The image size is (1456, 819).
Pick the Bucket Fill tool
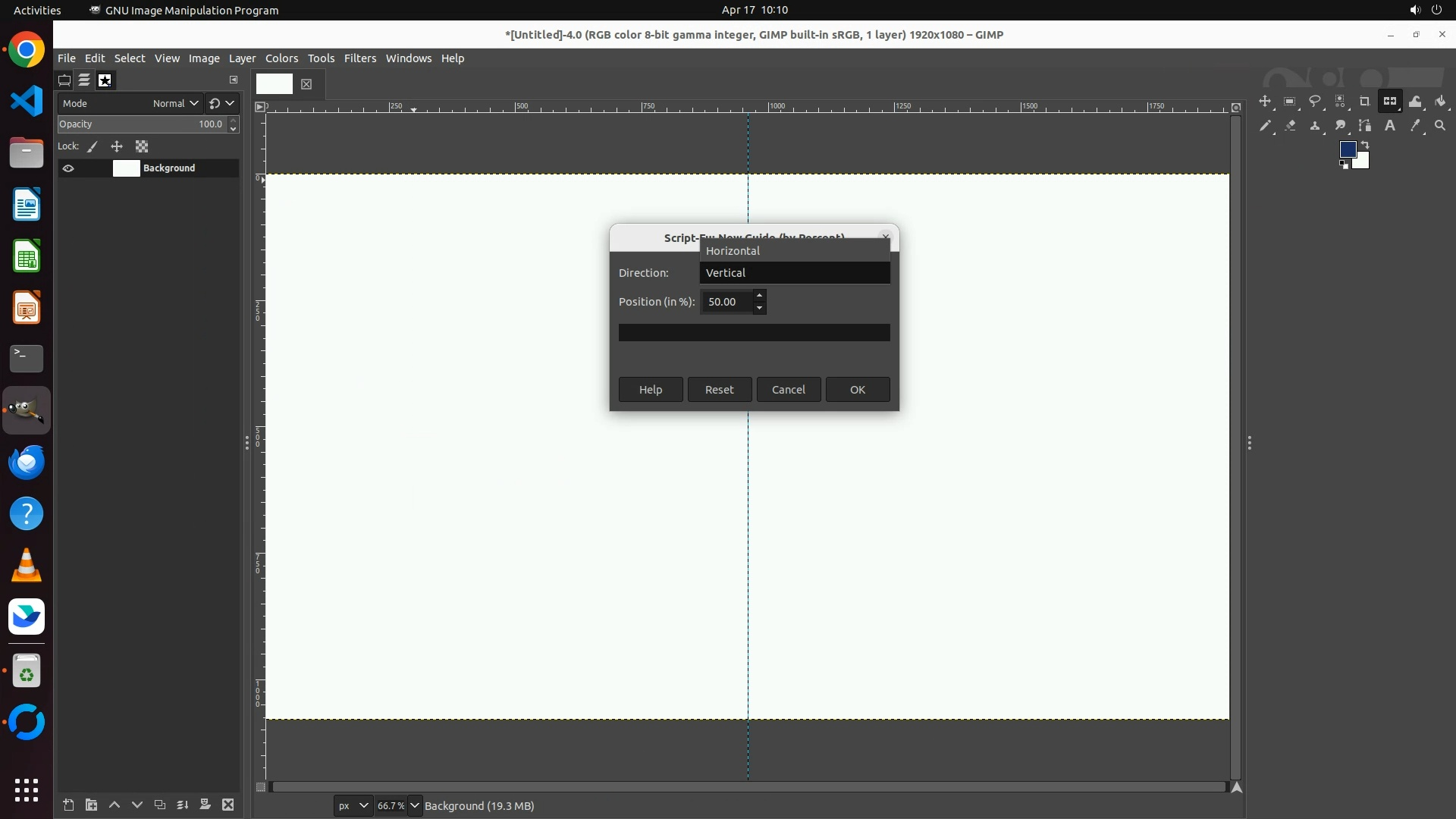pos(1440,102)
